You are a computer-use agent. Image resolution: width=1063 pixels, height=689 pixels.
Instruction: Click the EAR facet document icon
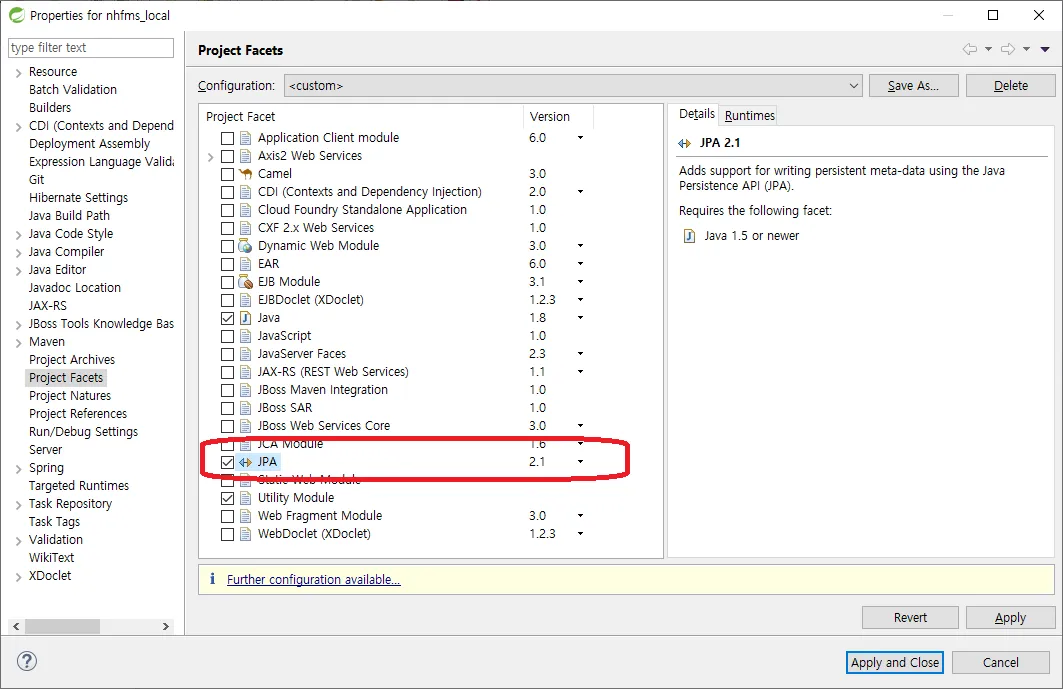(245, 264)
